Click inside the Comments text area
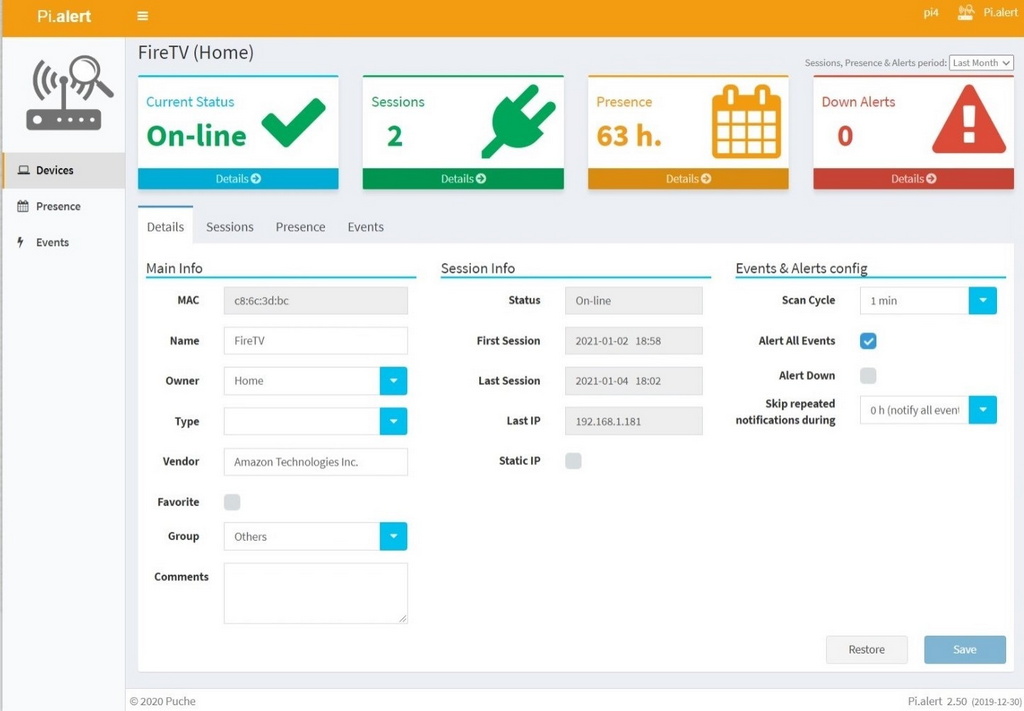The width and height of the screenshot is (1024, 711). [x=315, y=592]
